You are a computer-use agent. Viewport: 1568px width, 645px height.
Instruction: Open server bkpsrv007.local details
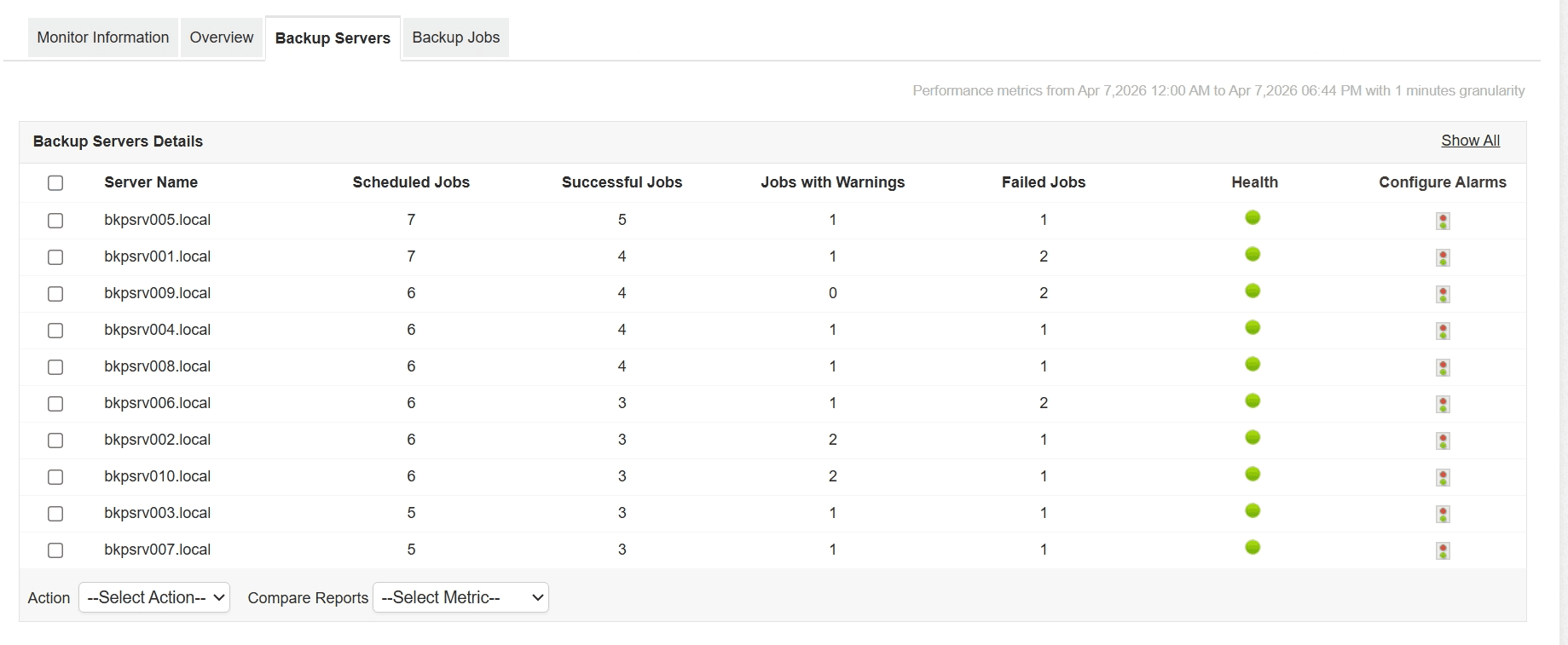click(x=158, y=550)
